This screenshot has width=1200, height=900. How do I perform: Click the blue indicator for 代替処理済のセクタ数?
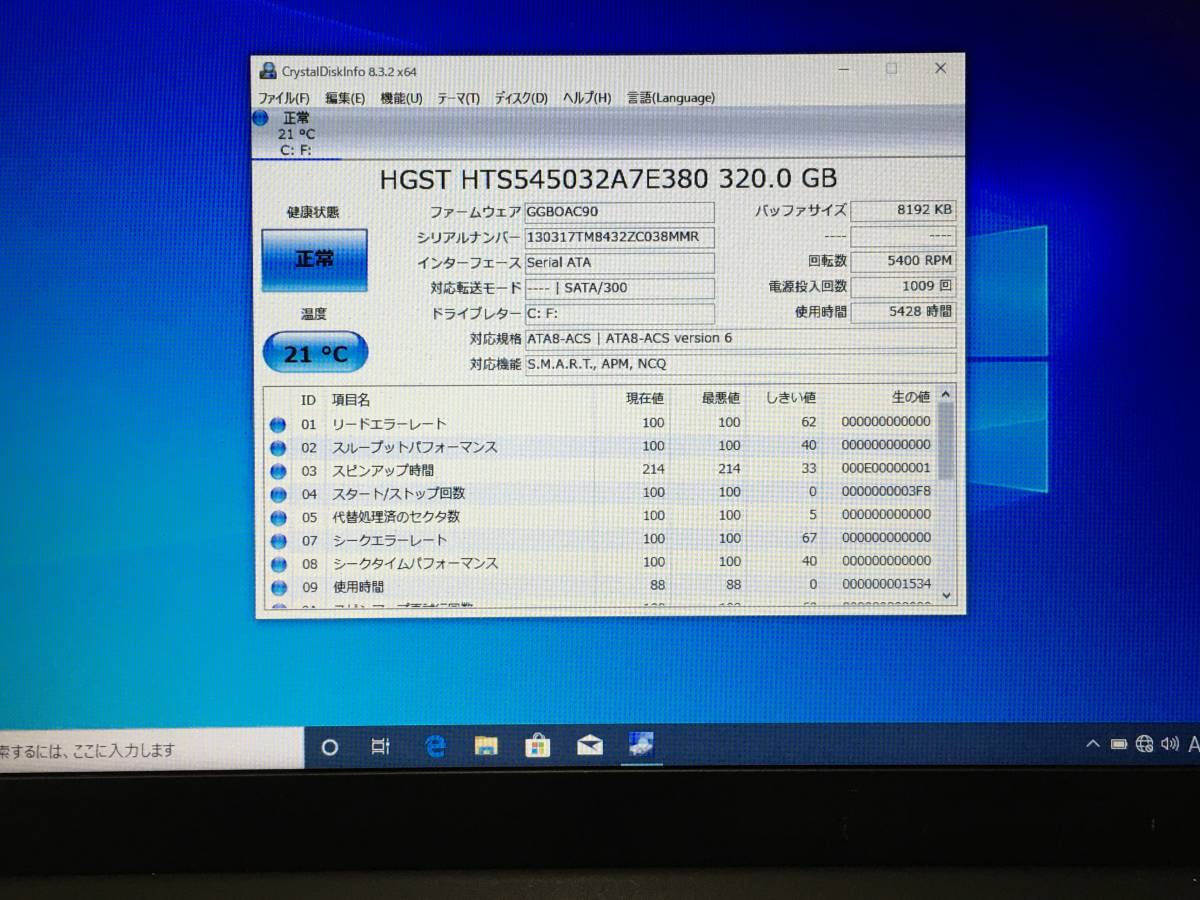click(277, 516)
